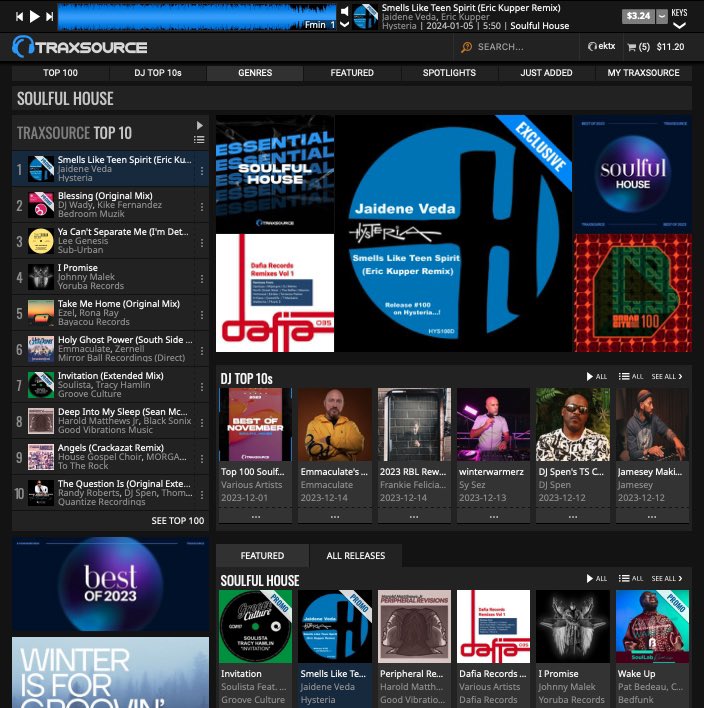Expand dots under Emmaculate's chart
Viewport: 704px width, 708px height.
335,517
